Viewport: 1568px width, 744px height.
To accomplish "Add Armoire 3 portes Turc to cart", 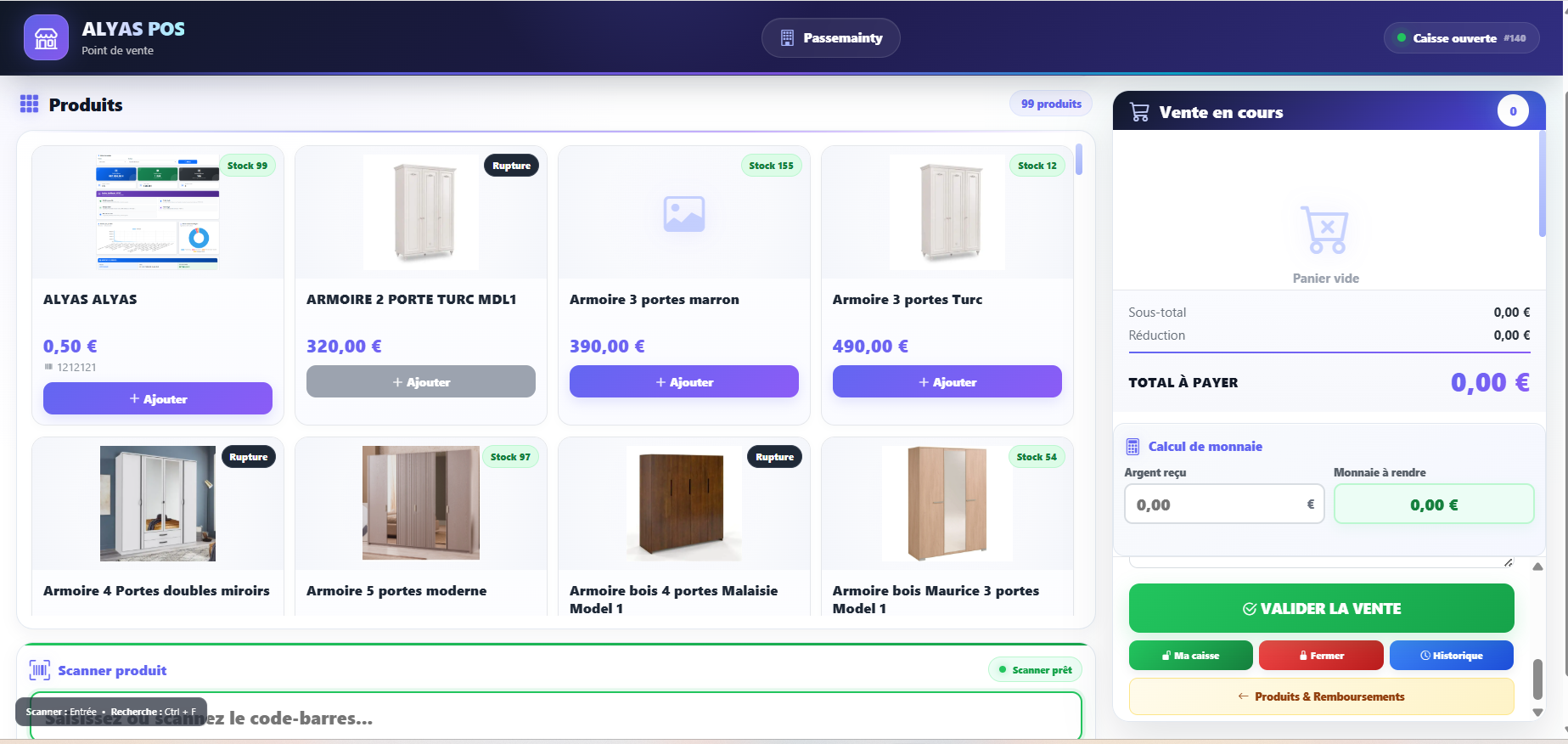I will point(947,381).
